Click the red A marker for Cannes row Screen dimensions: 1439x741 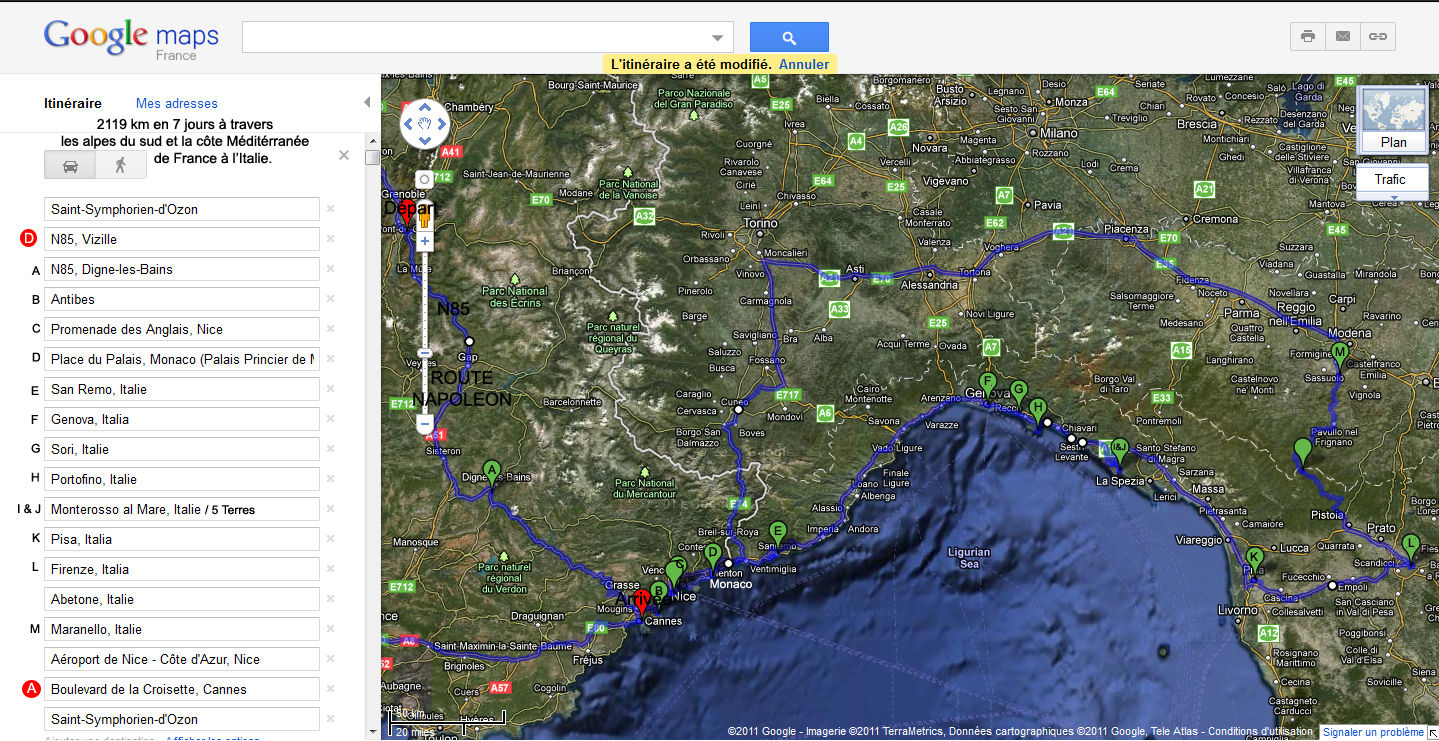(x=30, y=689)
